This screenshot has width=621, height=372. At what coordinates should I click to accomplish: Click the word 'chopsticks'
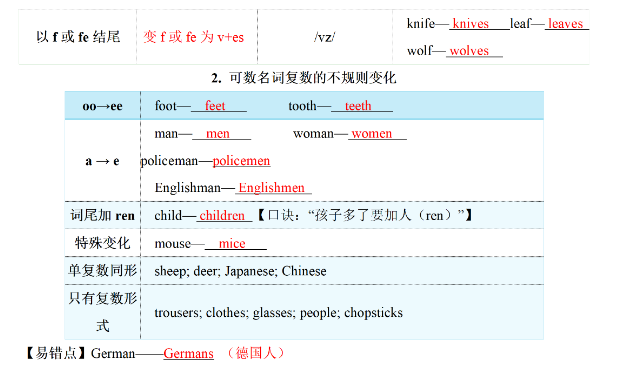tap(373, 313)
